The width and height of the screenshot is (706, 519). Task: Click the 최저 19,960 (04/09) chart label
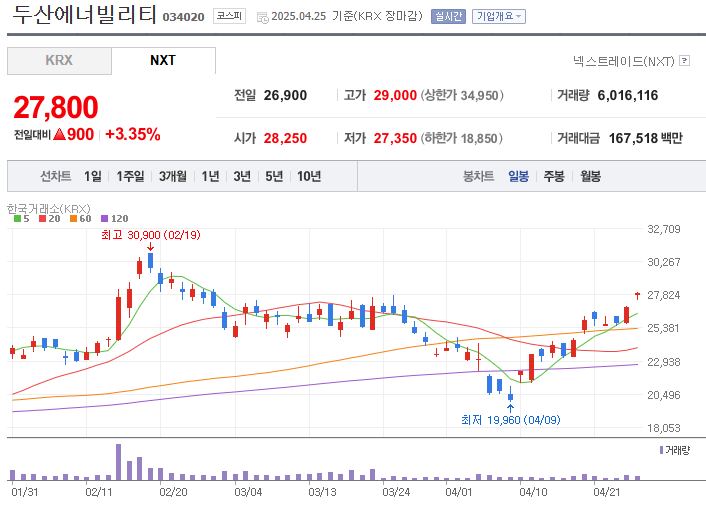point(511,420)
